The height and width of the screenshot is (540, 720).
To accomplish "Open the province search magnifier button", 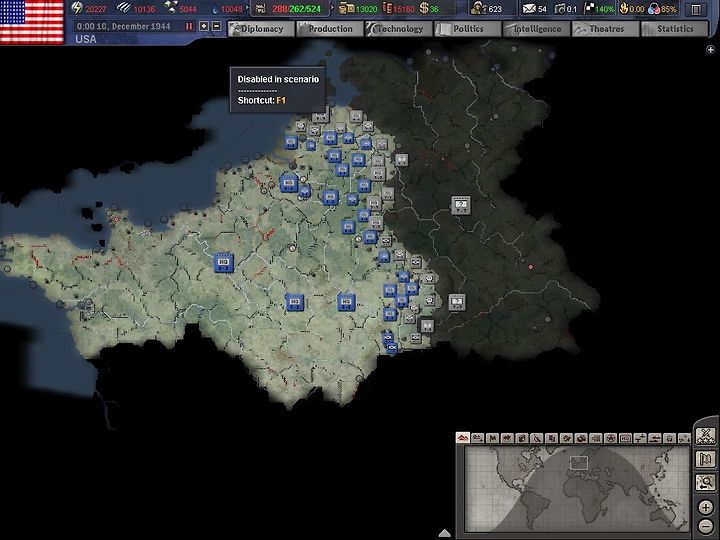I will click(x=706, y=483).
